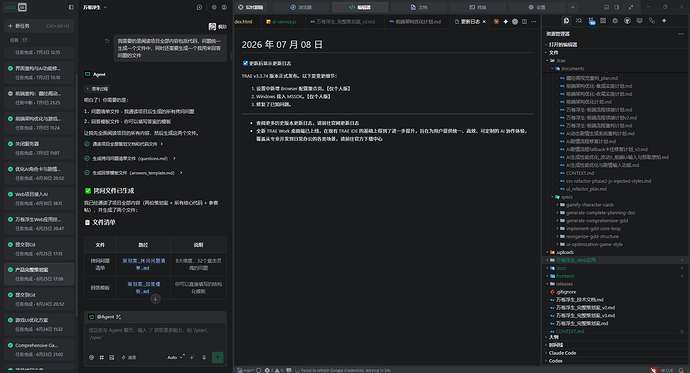Open chat history clock icon
690x373 pixels.
(x=199, y=7)
